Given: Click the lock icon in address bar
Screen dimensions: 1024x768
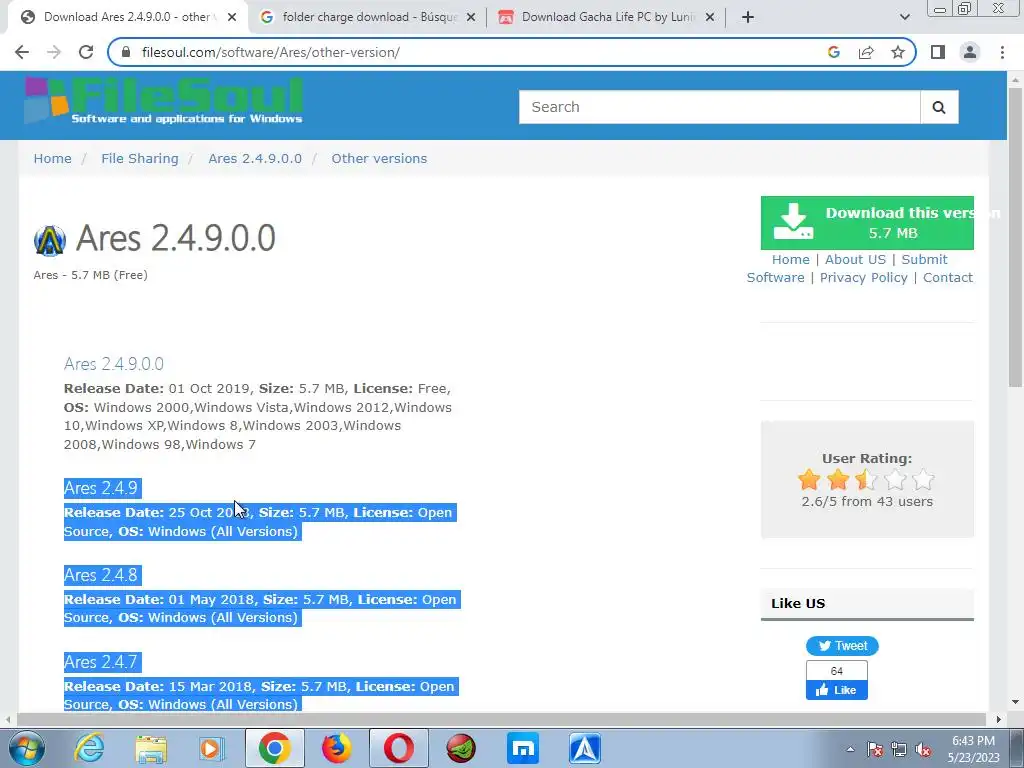Looking at the screenshot, I should 127,52.
